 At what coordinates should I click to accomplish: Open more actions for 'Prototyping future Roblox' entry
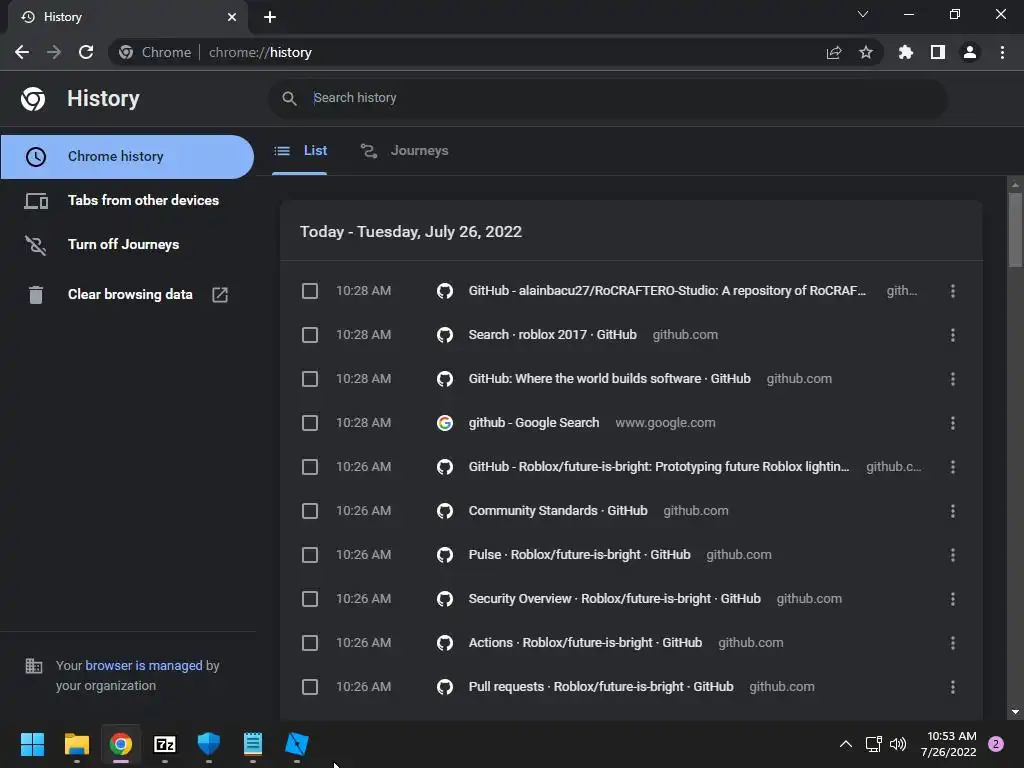click(953, 467)
